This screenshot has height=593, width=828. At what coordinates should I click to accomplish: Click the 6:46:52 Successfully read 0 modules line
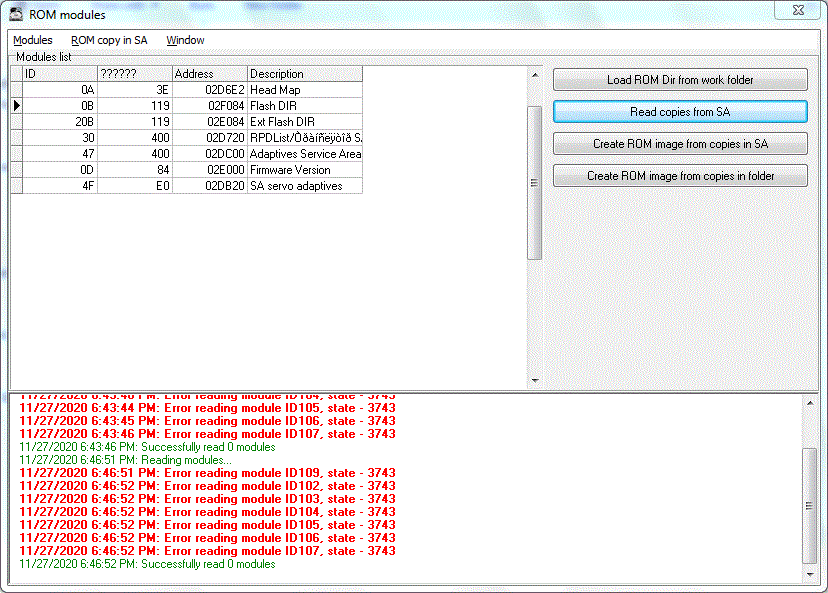click(x=147, y=564)
